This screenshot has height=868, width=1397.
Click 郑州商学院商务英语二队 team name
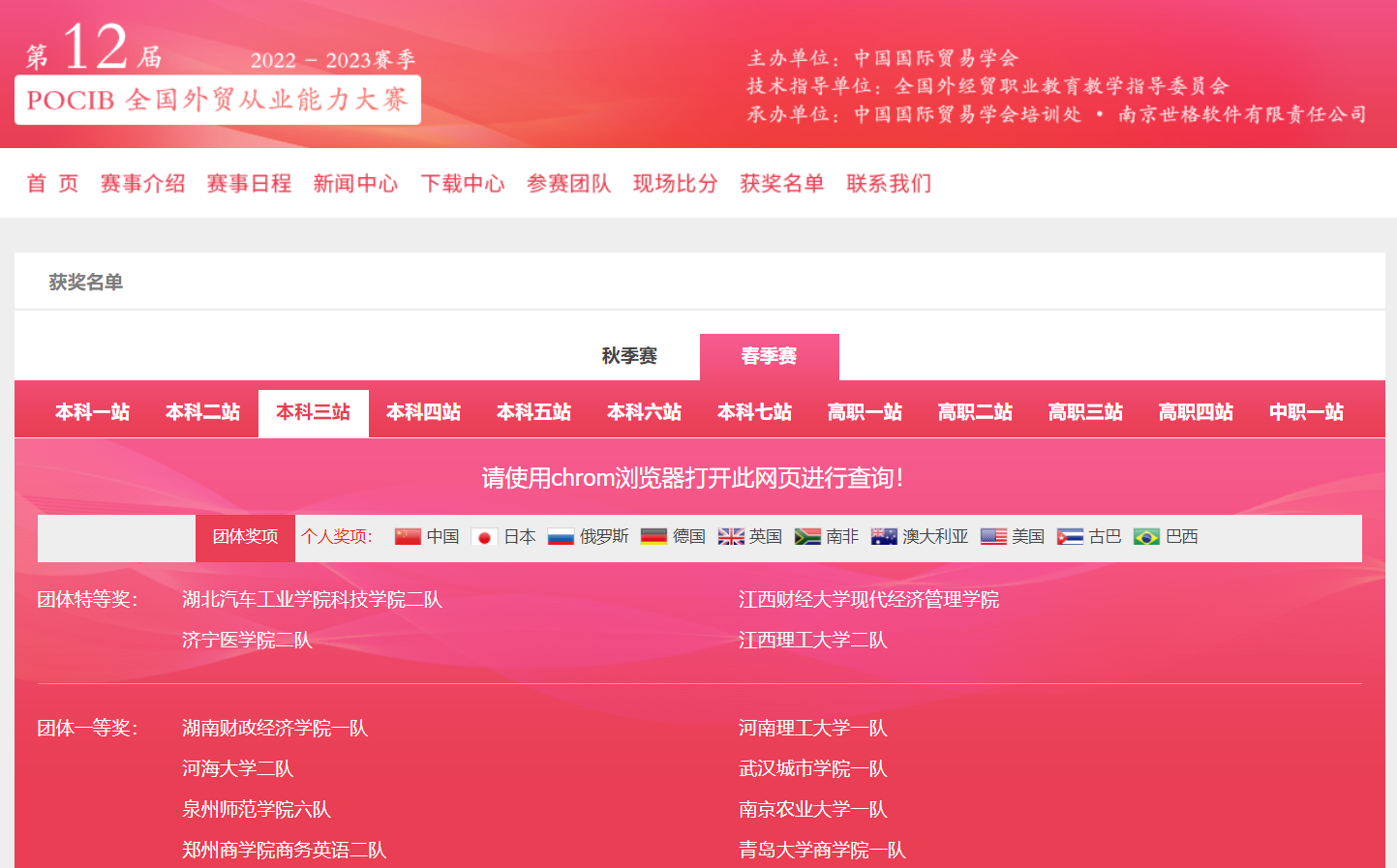click(x=285, y=851)
